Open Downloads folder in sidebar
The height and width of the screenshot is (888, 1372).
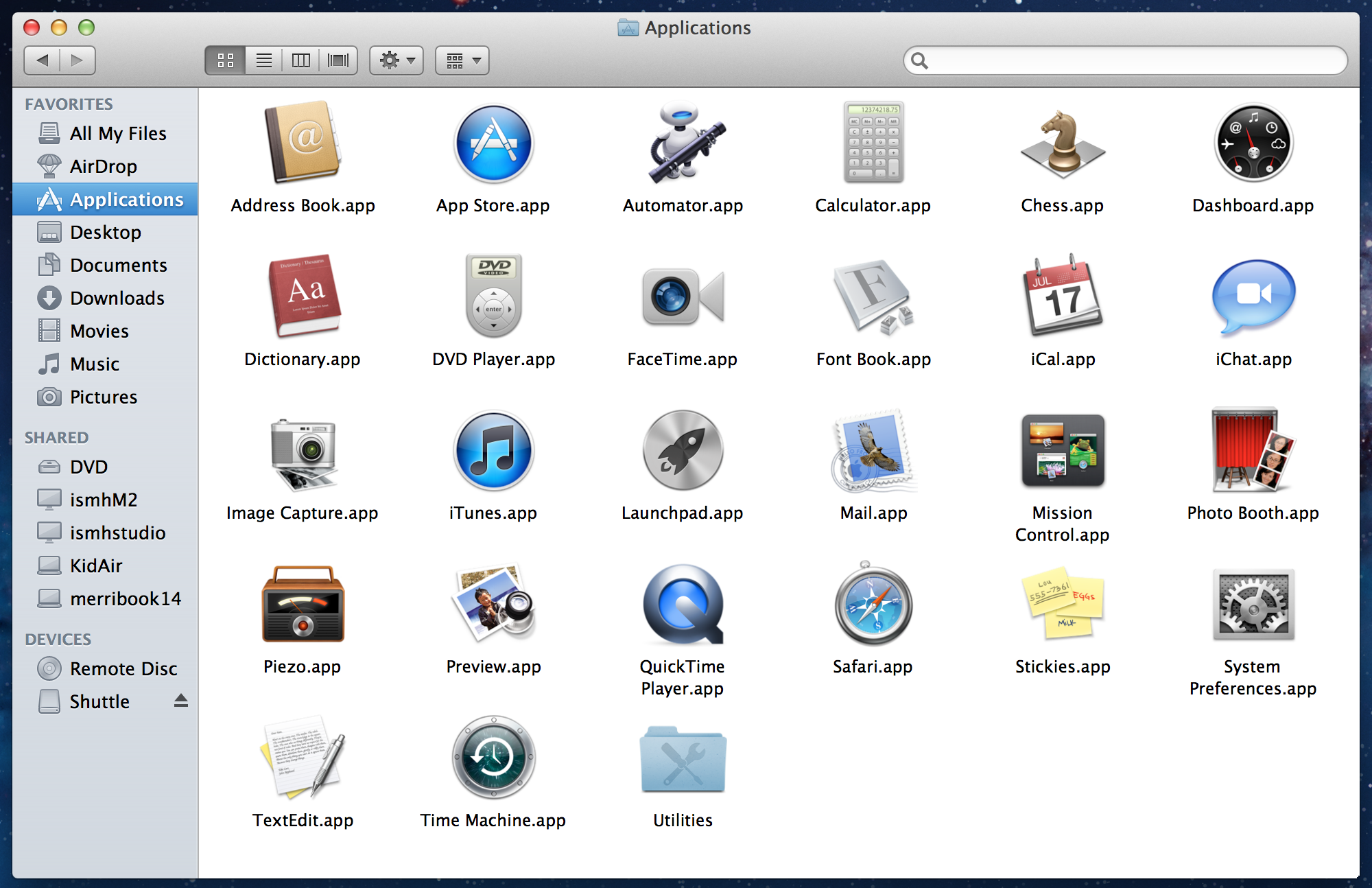pos(105,298)
